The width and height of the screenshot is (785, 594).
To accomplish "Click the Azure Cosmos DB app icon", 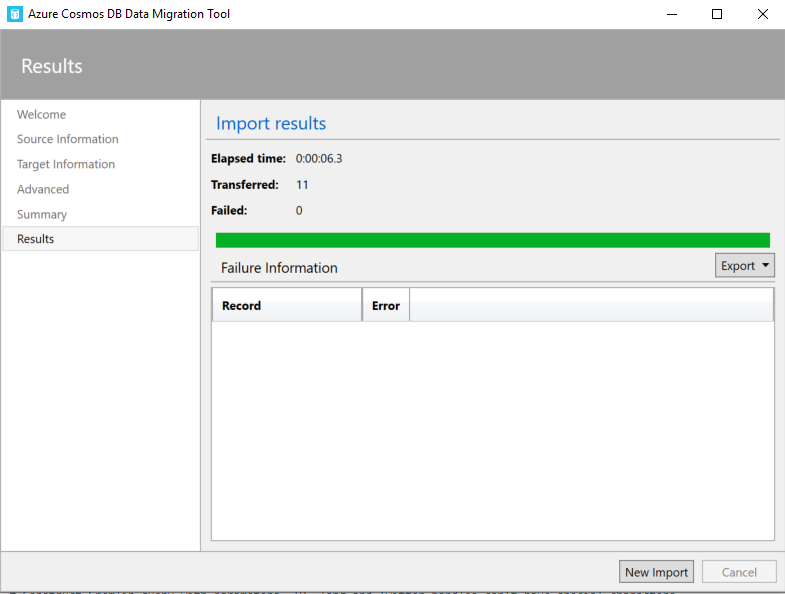I will pyautogui.click(x=15, y=14).
